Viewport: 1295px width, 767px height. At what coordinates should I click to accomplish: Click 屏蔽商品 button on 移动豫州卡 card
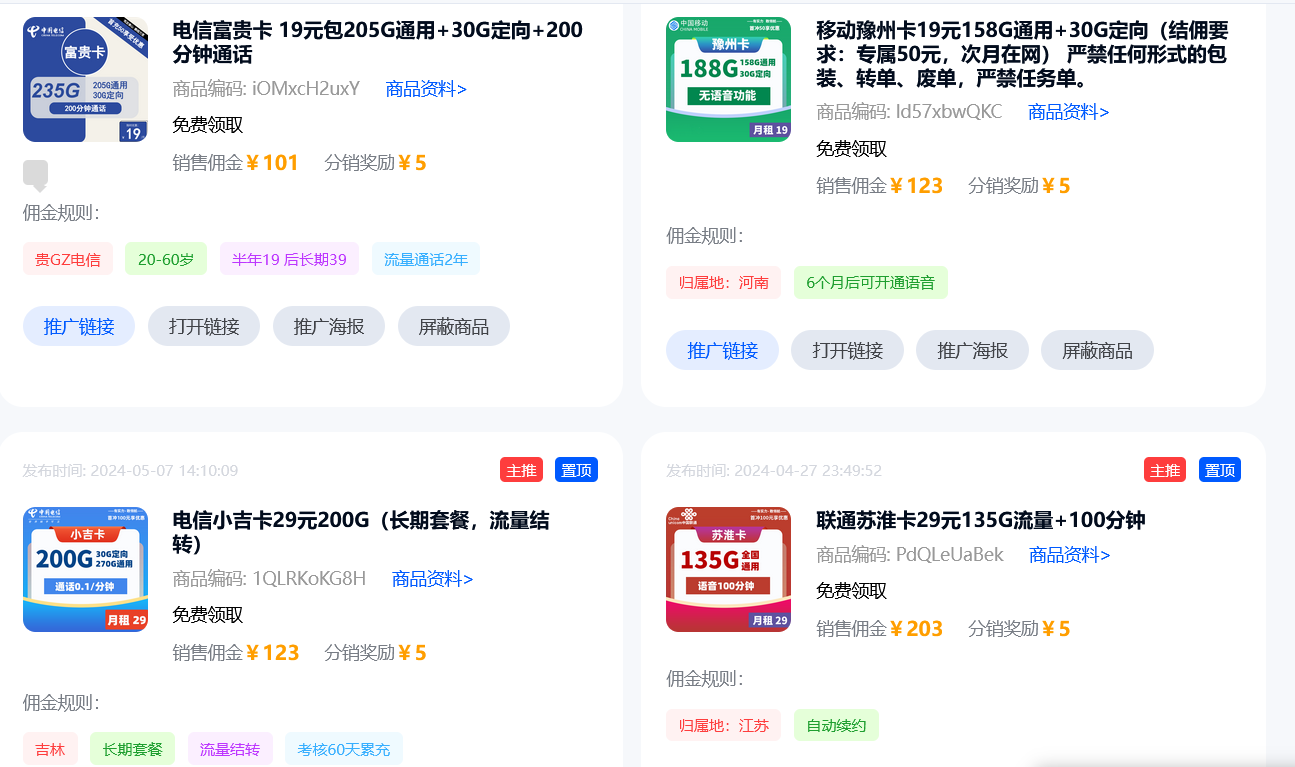1097,350
